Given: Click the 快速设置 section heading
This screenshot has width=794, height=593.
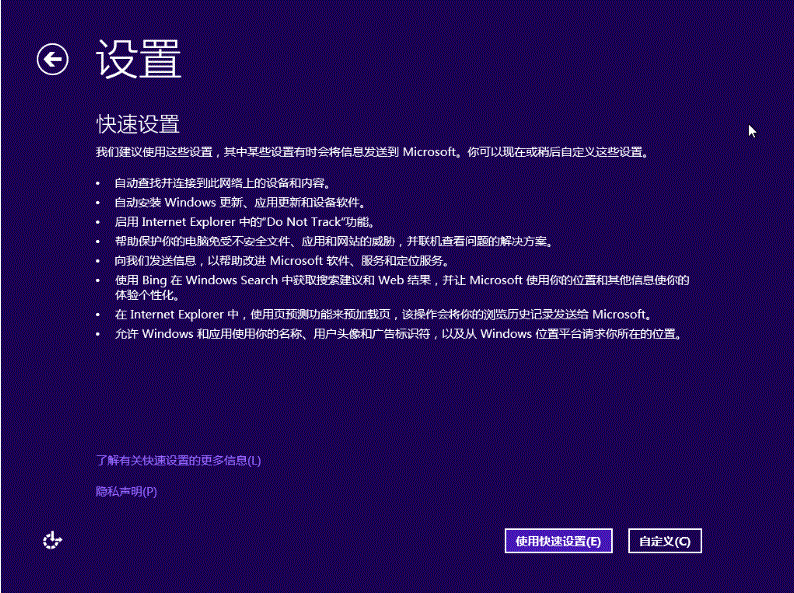Looking at the screenshot, I should (x=137, y=124).
